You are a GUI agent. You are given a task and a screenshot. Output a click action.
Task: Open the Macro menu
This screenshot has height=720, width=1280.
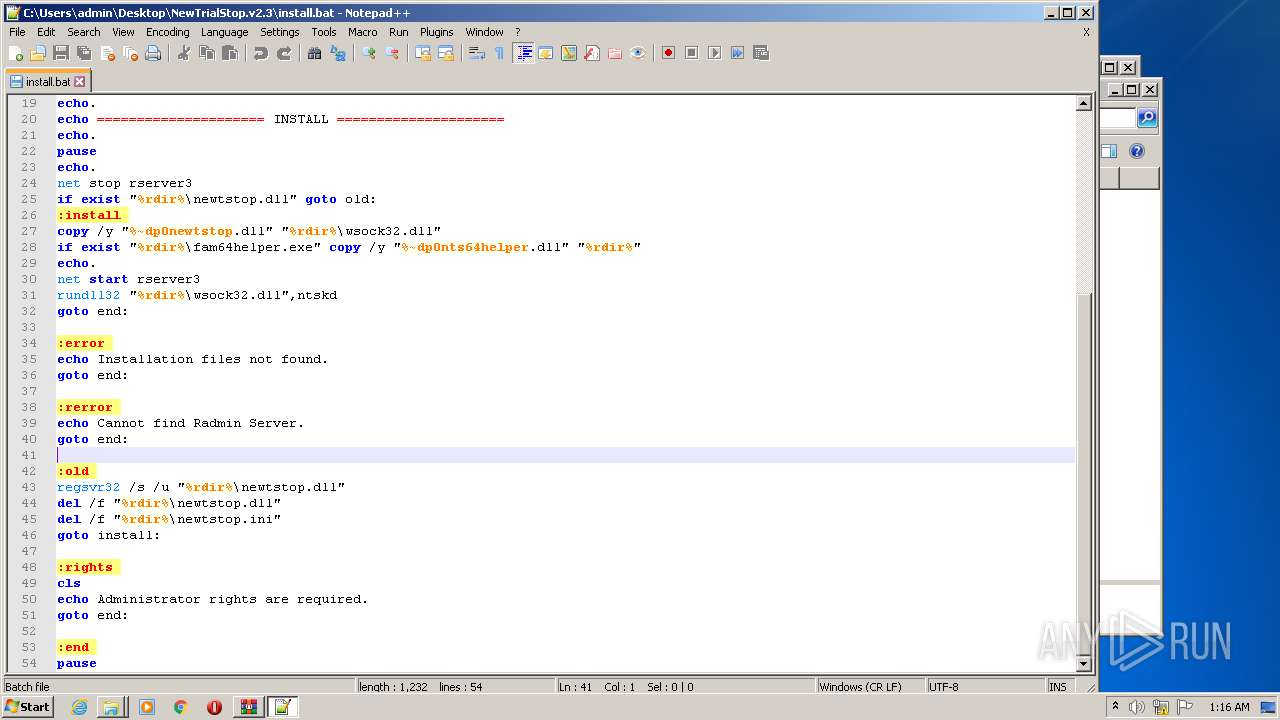point(362,32)
